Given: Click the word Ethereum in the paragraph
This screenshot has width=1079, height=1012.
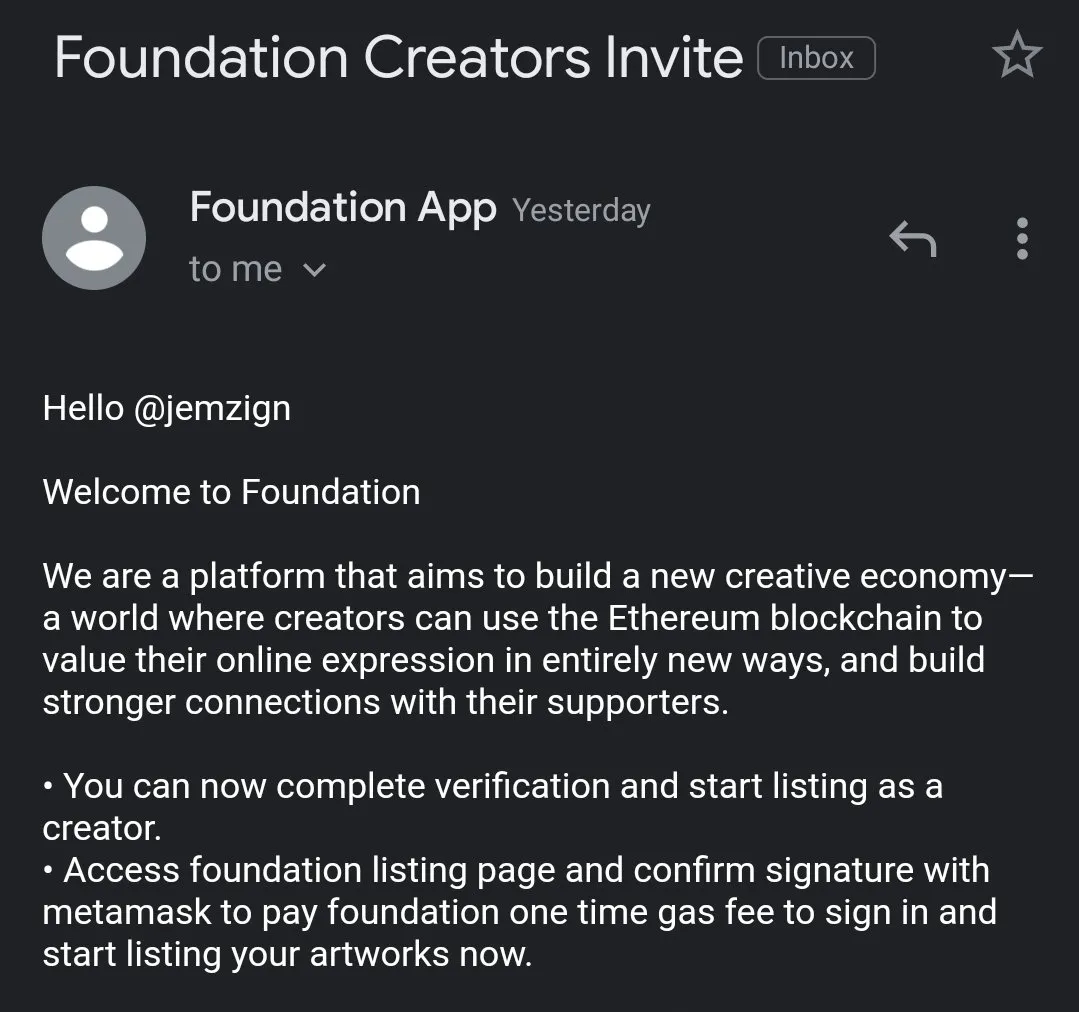Looking at the screenshot, I should tap(683, 618).
